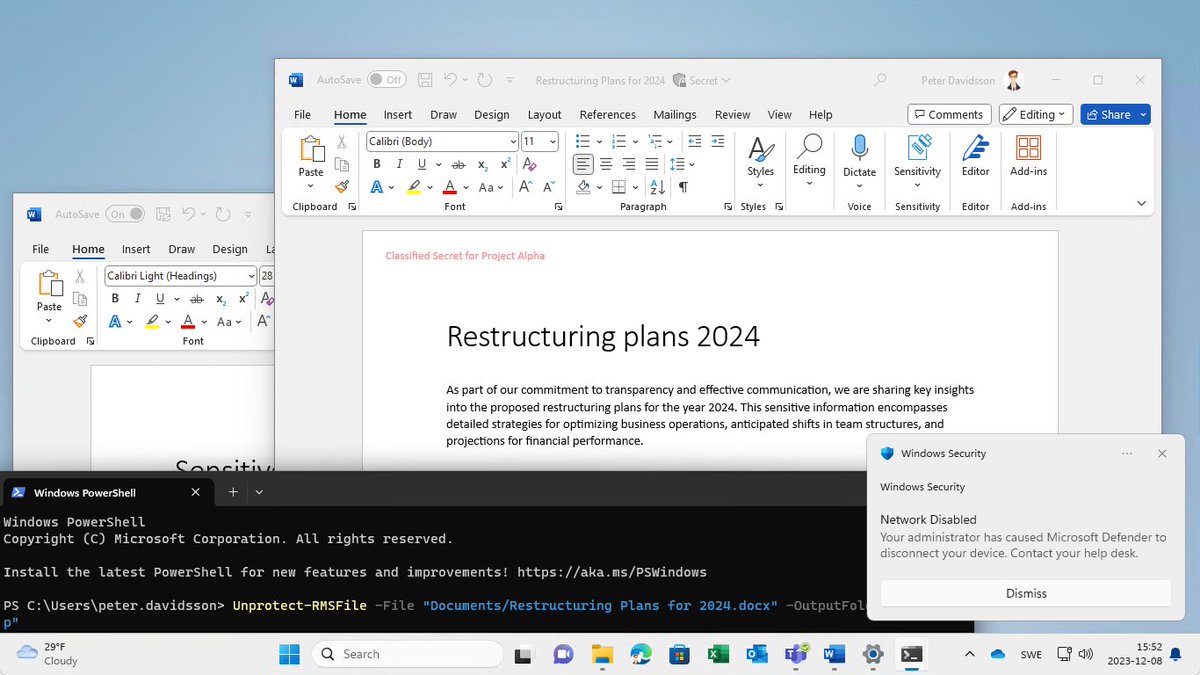The height and width of the screenshot is (675, 1200).
Task: Open Microsoft Edge from taskbar
Action: 640,654
